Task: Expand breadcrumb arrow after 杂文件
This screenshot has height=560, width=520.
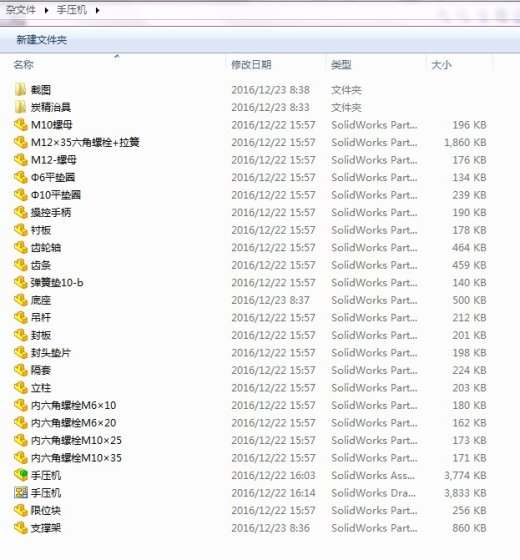Action: coord(46,10)
